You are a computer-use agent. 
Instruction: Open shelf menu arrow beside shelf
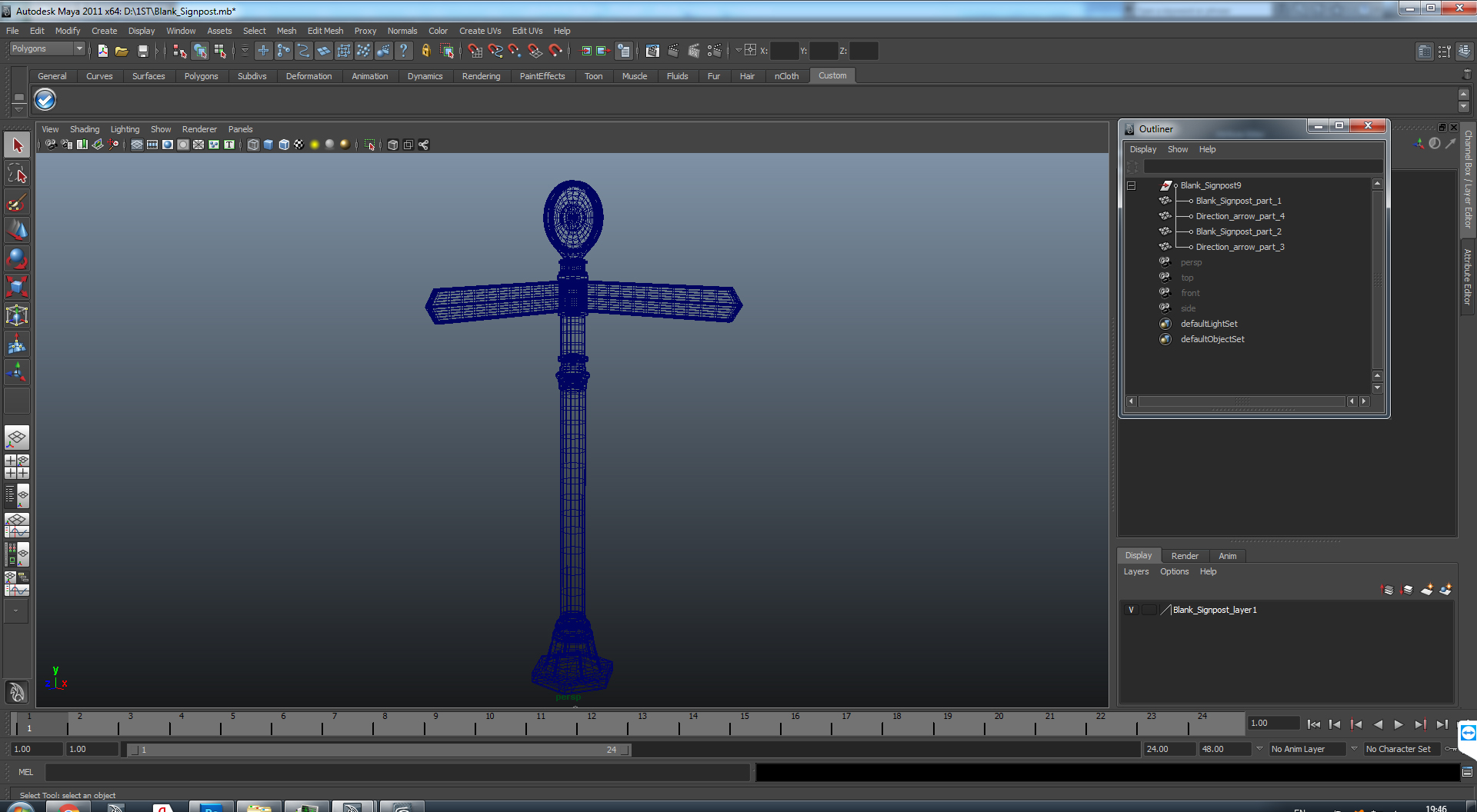coord(18,108)
